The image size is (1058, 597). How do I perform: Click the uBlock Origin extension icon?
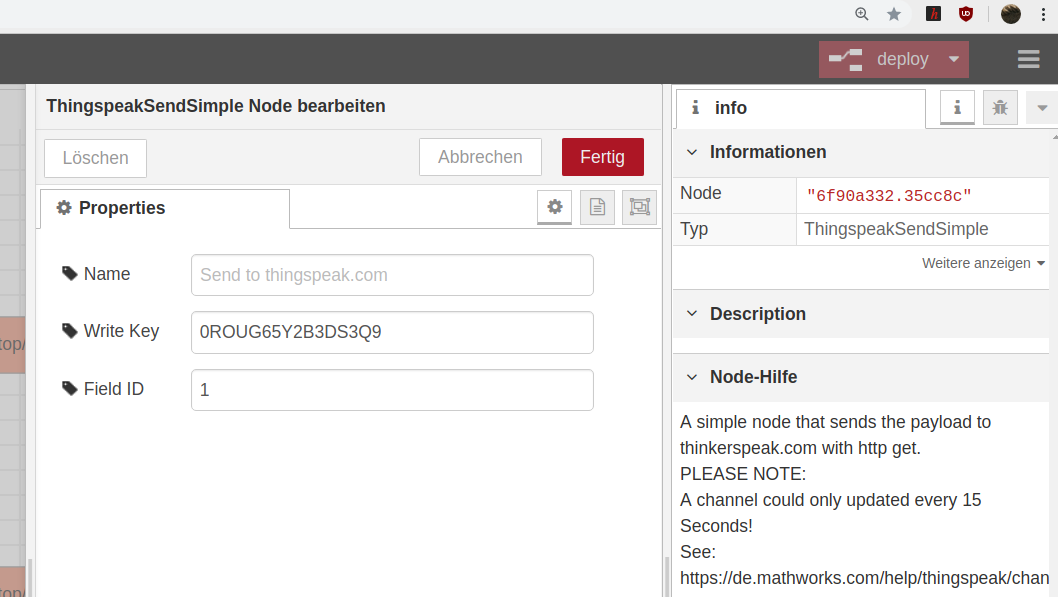(966, 14)
